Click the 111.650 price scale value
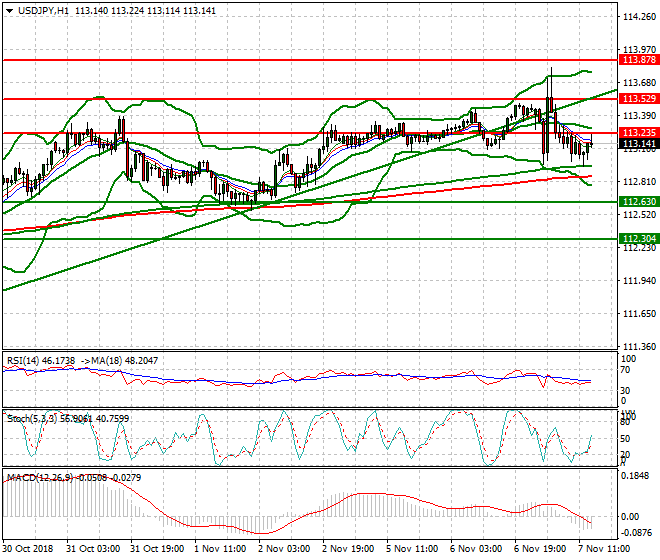The width and height of the screenshot is (660, 560). coord(639,314)
